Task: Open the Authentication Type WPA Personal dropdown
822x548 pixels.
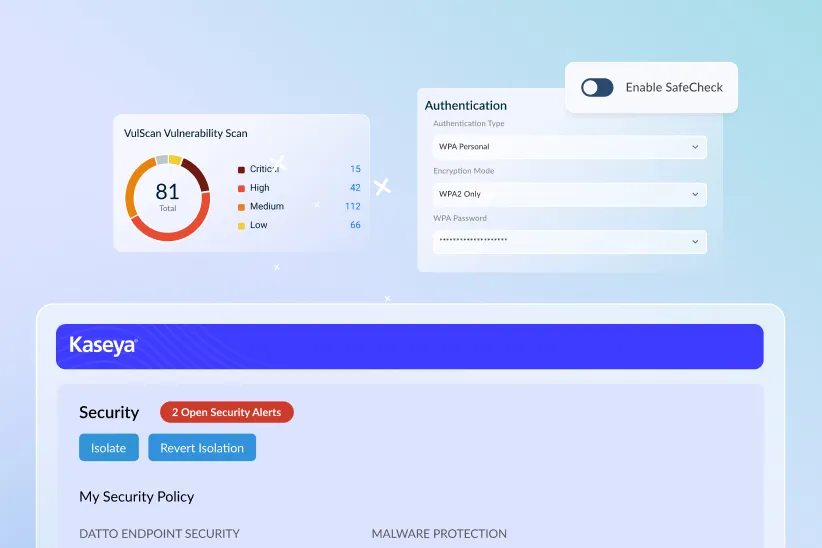Action: (569, 147)
